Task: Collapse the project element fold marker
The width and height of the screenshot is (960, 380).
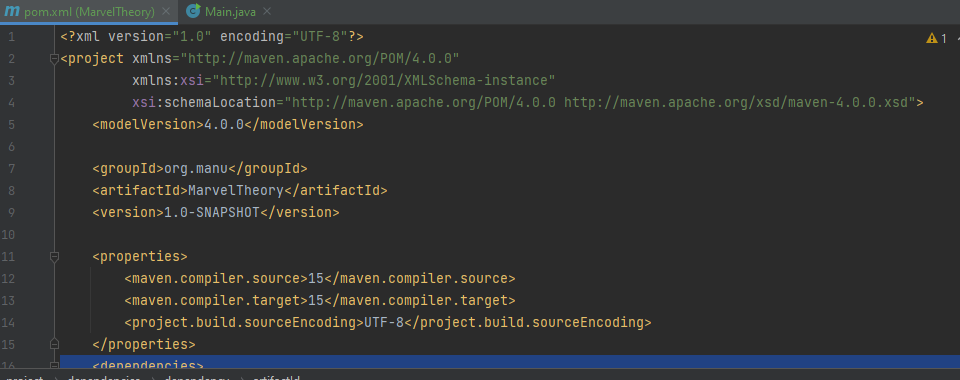Action: point(54,59)
